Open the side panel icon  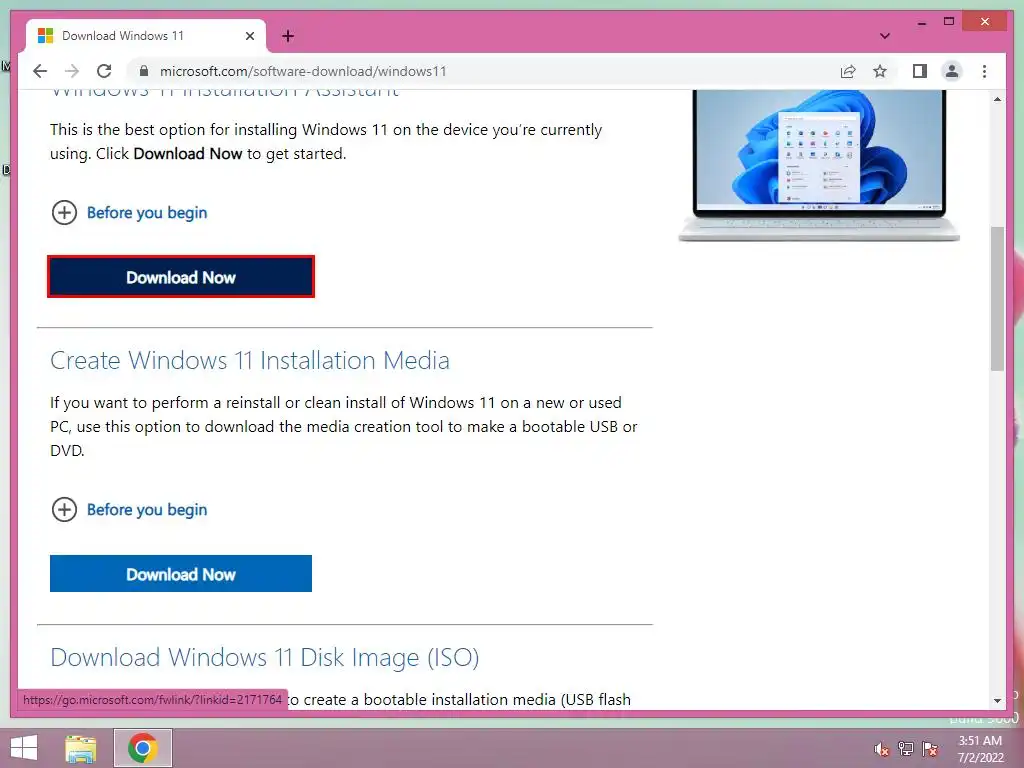[920, 71]
